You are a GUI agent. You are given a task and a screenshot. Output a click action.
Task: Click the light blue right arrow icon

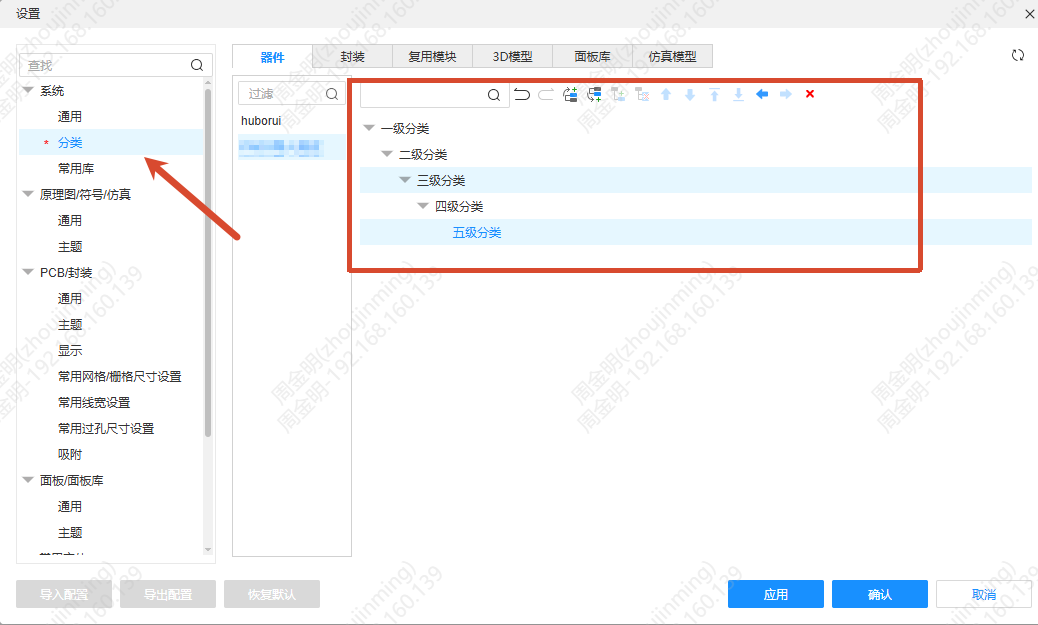pyautogui.click(x=786, y=94)
